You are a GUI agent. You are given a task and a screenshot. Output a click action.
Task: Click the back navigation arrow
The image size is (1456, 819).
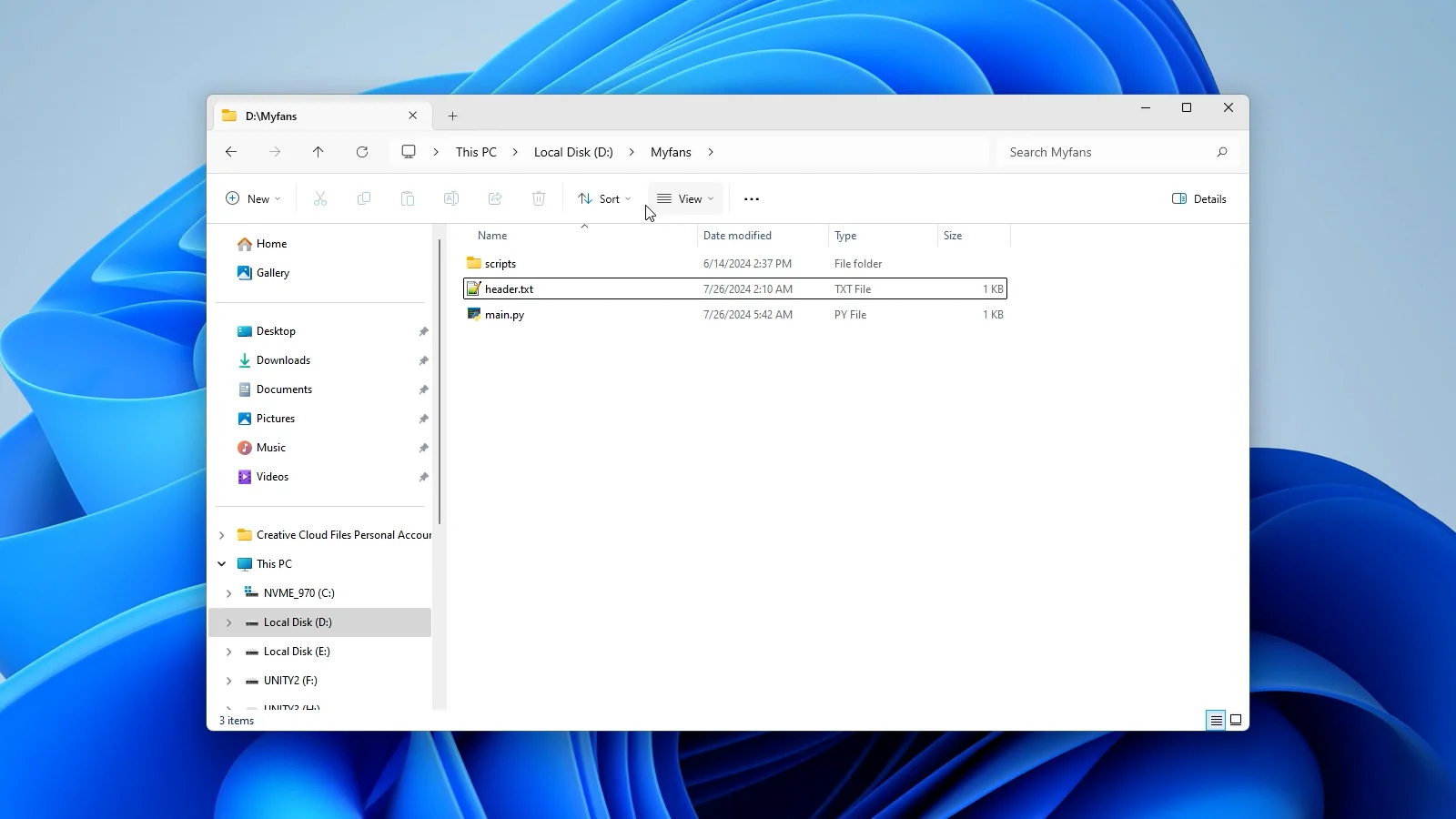tap(231, 152)
